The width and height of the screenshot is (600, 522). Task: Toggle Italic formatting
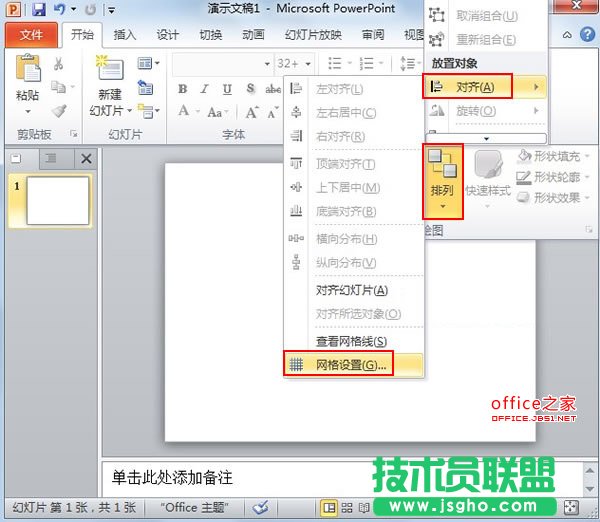(x=205, y=89)
